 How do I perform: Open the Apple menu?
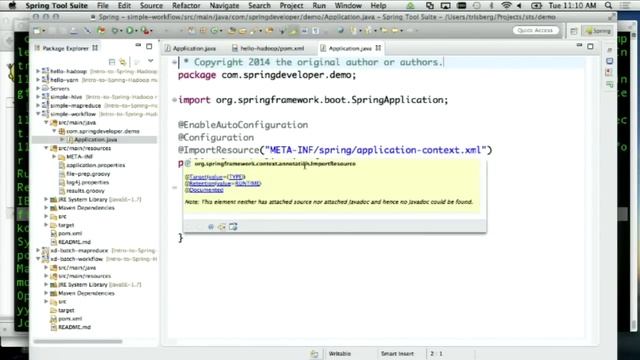point(12,6)
